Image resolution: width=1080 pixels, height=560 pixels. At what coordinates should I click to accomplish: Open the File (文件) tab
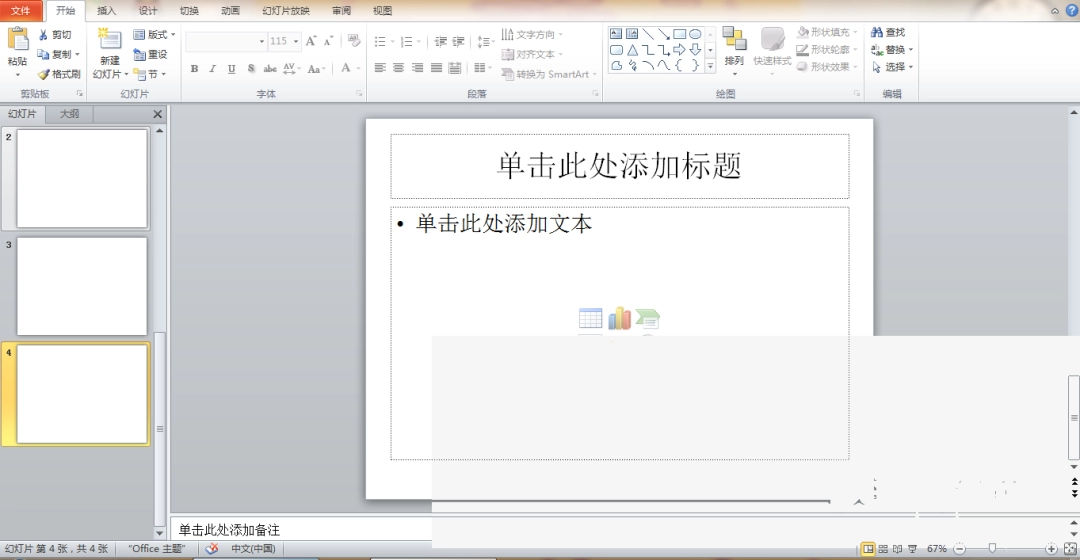coord(21,10)
